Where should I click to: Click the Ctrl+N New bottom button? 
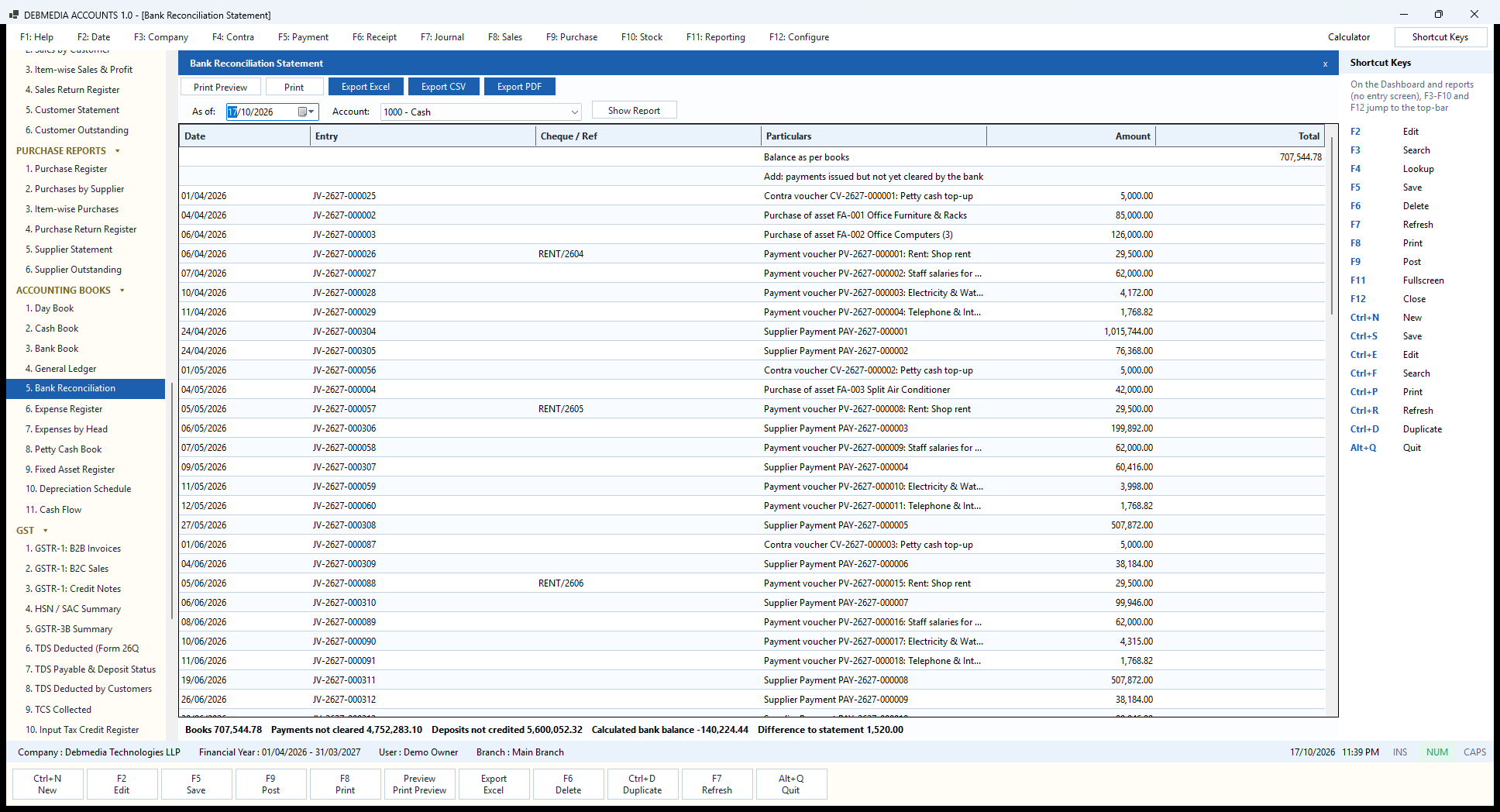tap(47, 784)
